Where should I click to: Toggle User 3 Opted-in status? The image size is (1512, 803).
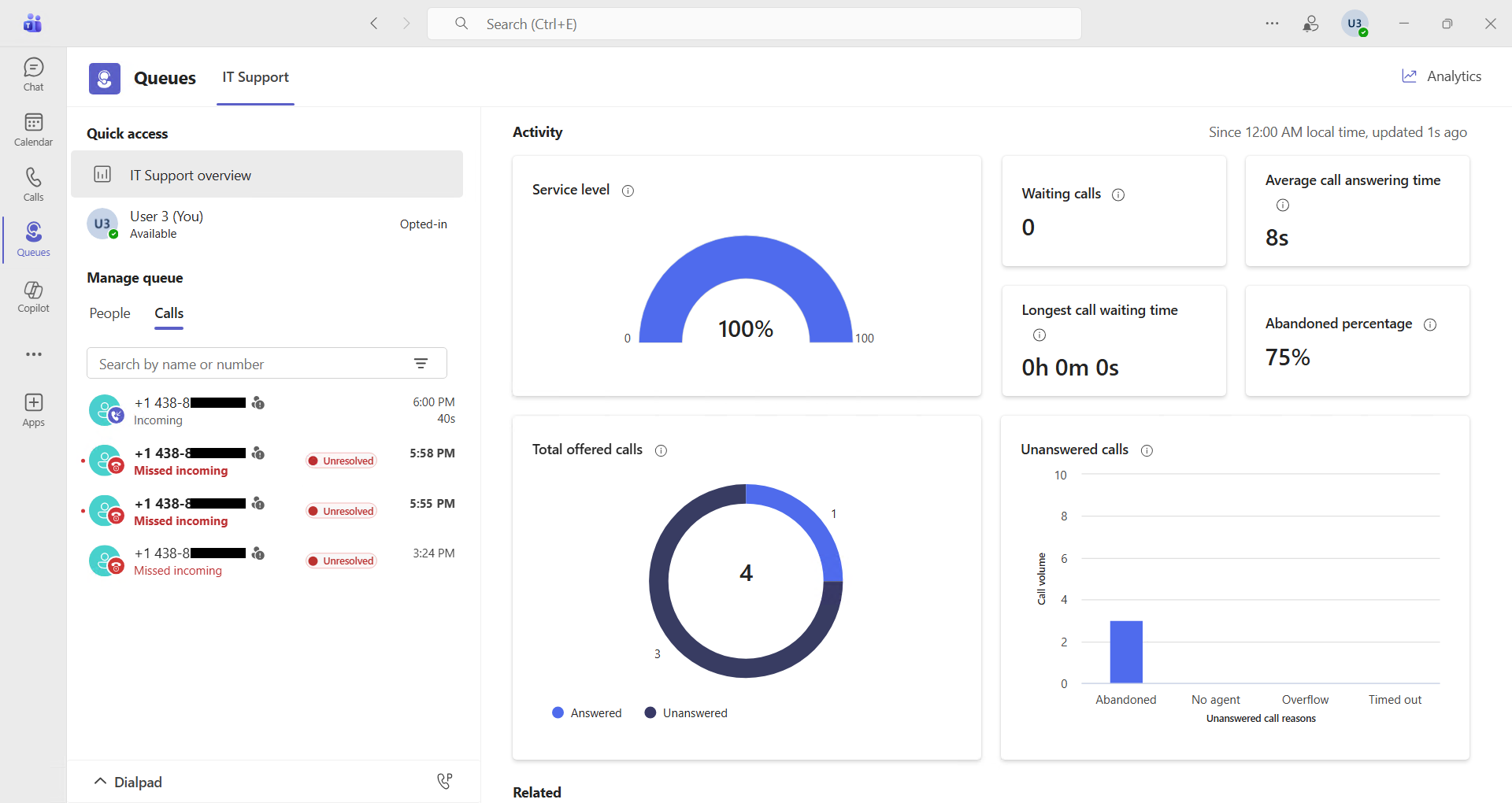[423, 224]
